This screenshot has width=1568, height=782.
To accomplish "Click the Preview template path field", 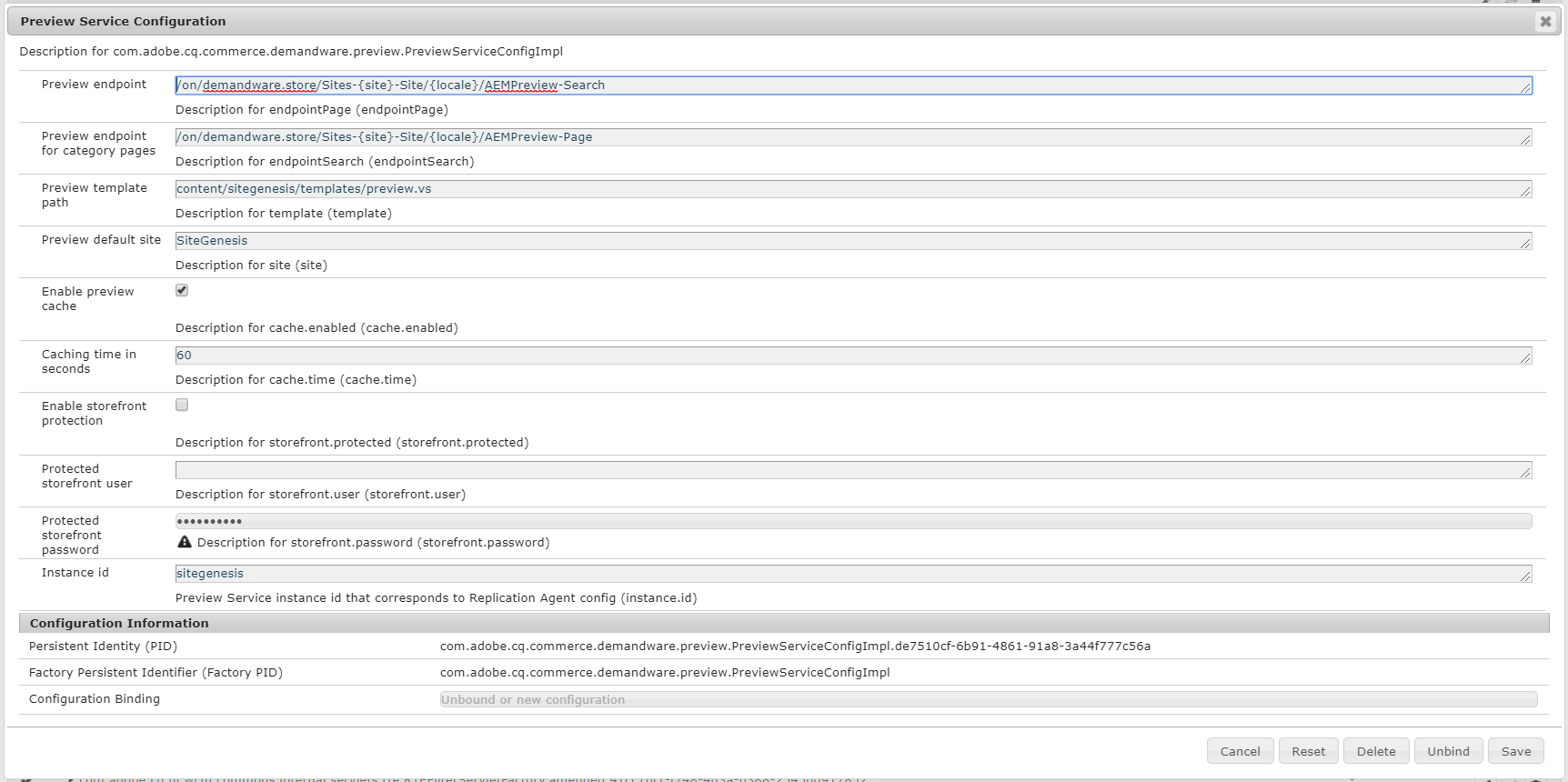I will coord(853,189).
